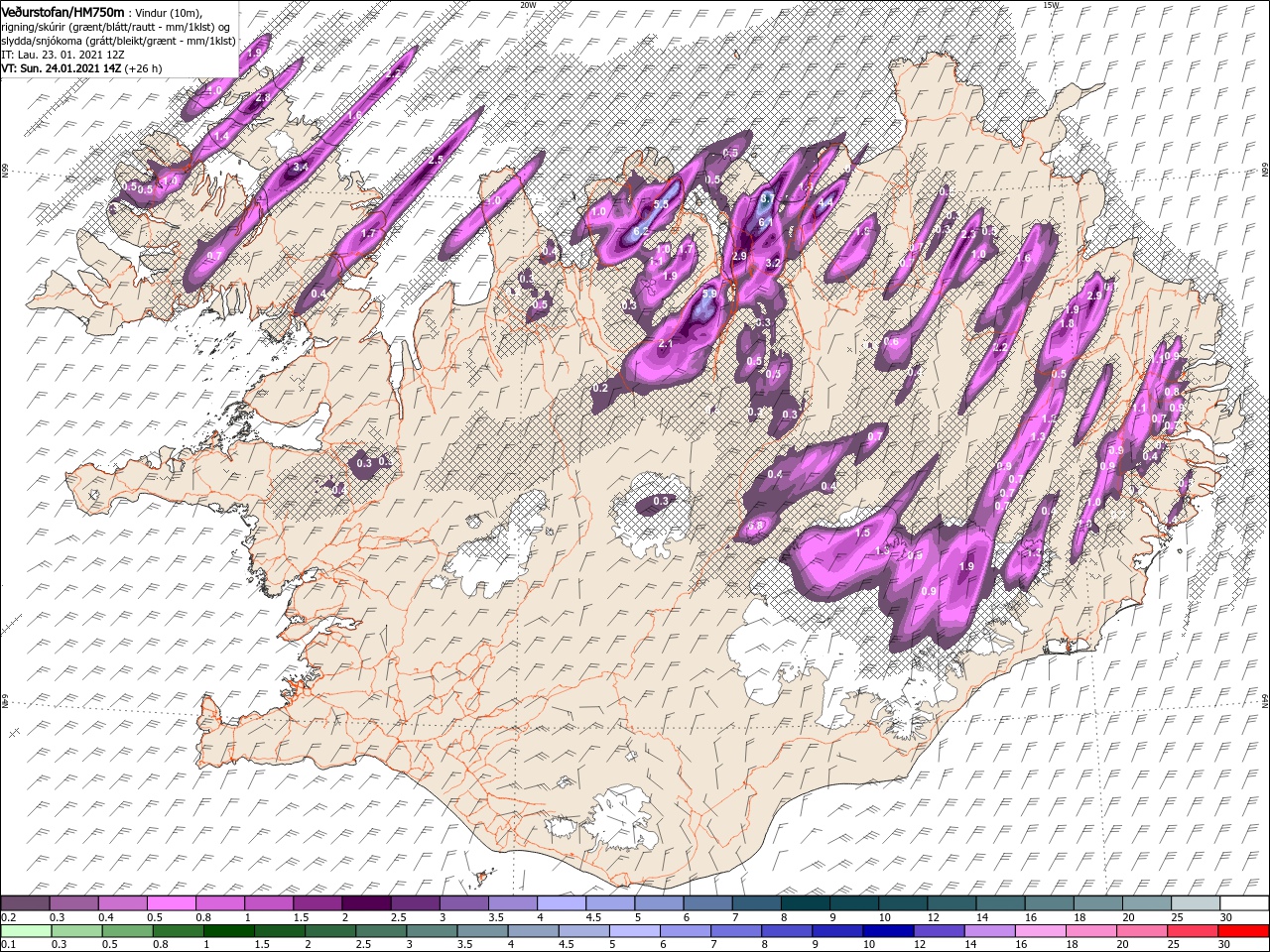Click the 'VT: Sun. 24.01.2021 14Z' valid time
This screenshot has width=1270, height=952.
[x=62, y=67]
